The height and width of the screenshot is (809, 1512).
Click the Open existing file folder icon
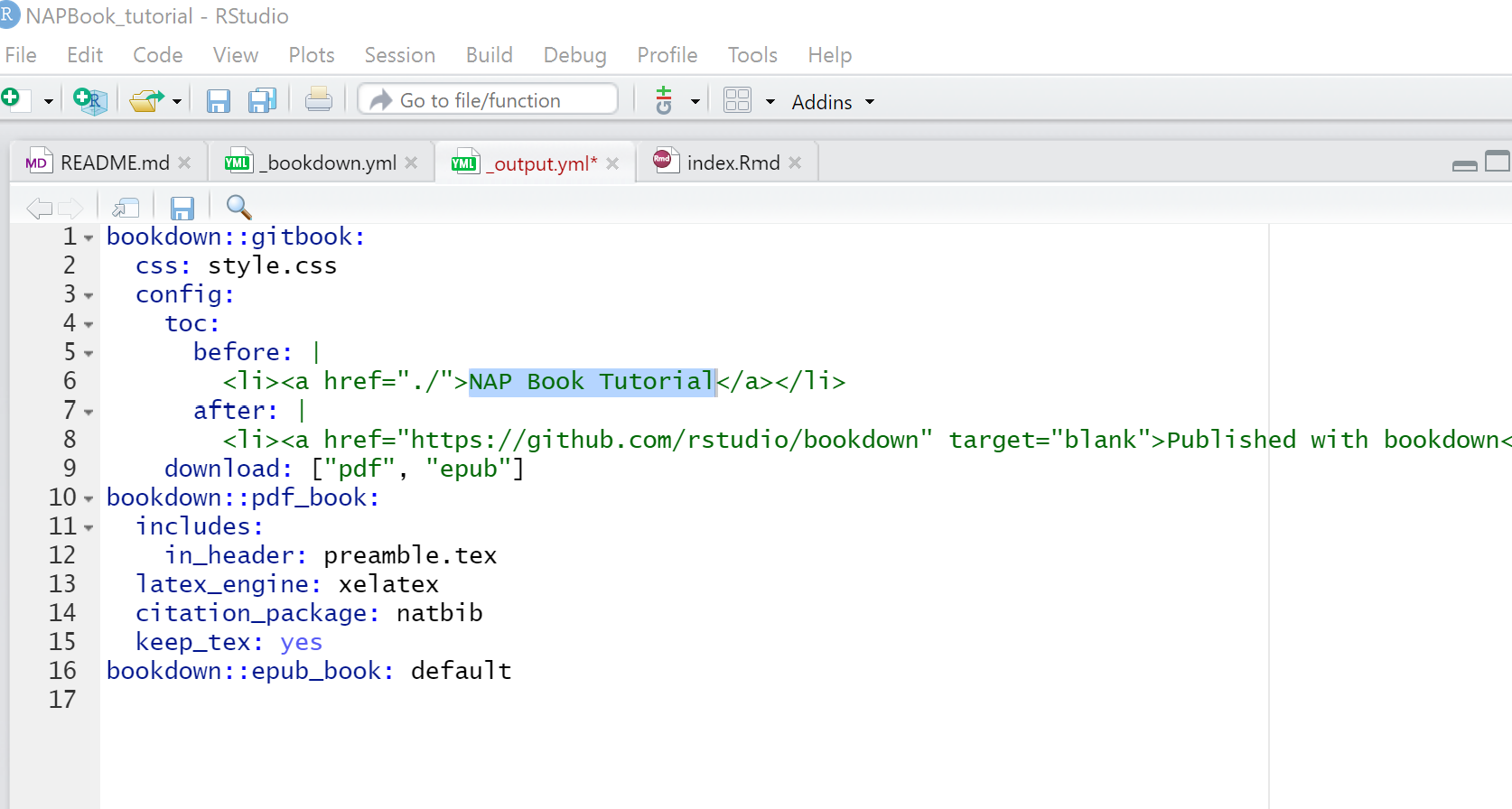click(145, 100)
